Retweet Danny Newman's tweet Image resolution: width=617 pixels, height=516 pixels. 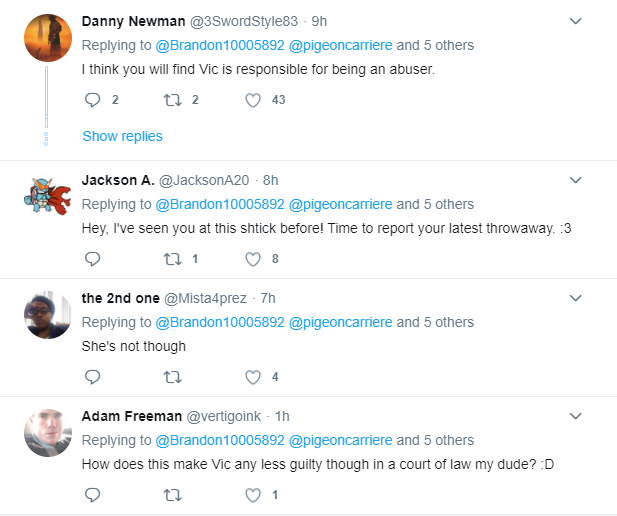point(173,100)
